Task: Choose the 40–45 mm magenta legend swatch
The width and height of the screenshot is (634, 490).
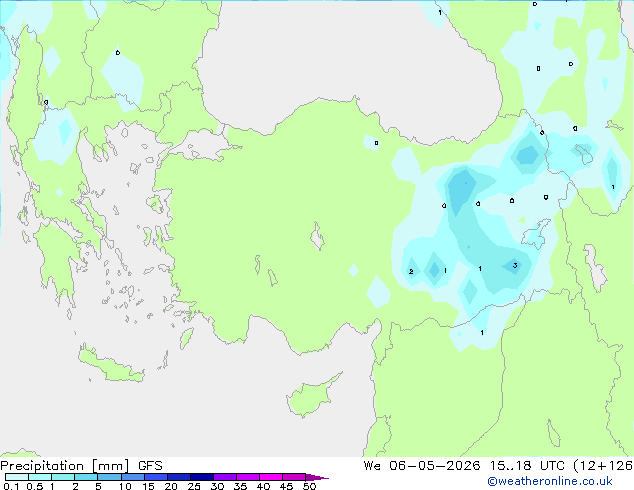Action: 271,477
